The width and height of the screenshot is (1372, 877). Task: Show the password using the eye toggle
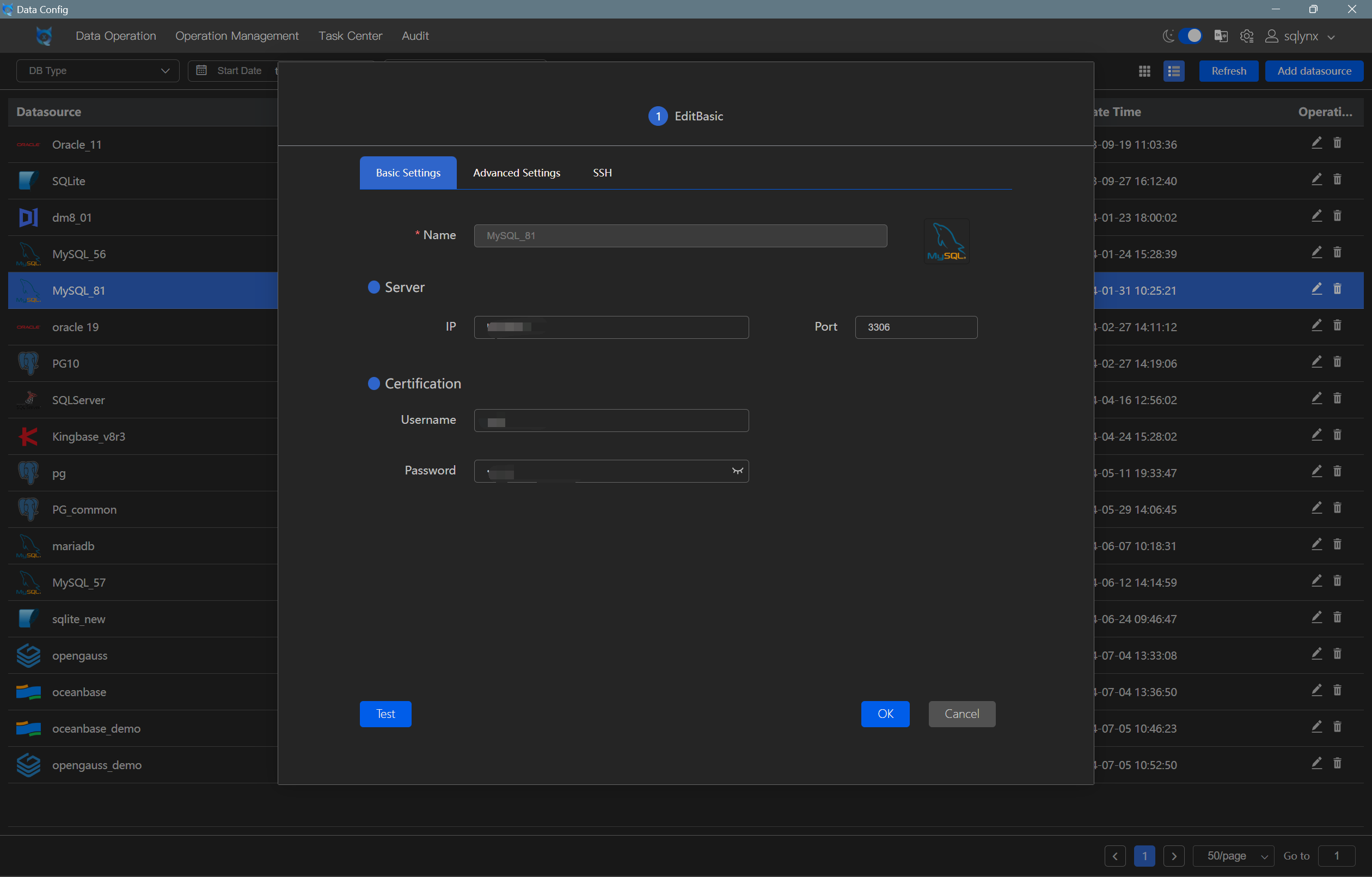[737, 471]
